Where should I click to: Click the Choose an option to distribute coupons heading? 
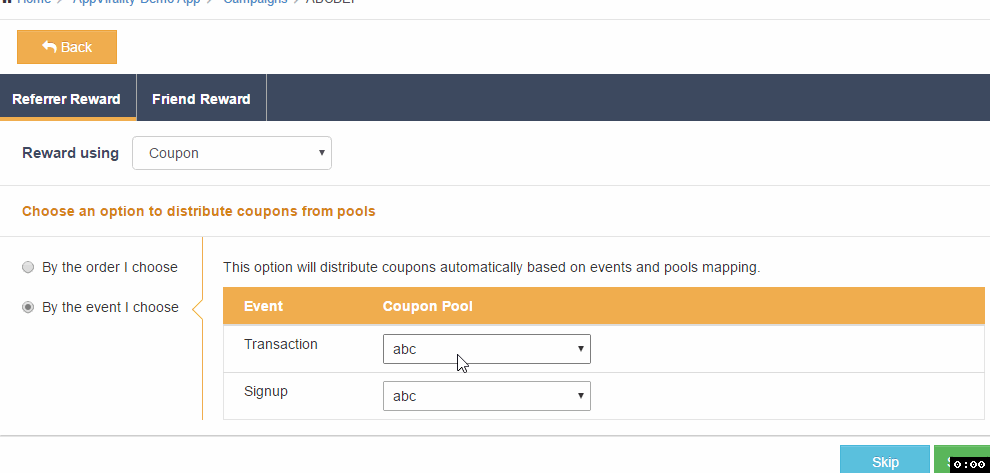(199, 211)
